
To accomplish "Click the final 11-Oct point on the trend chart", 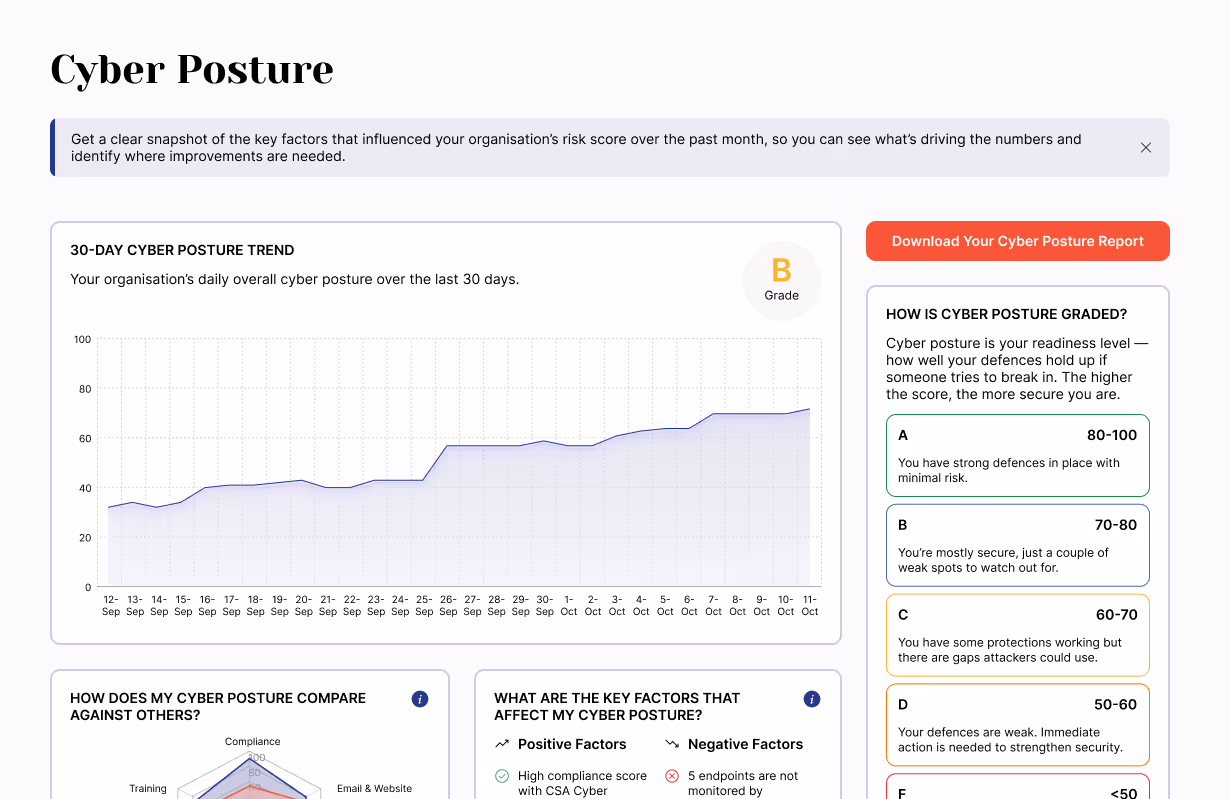I will coord(809,409).
